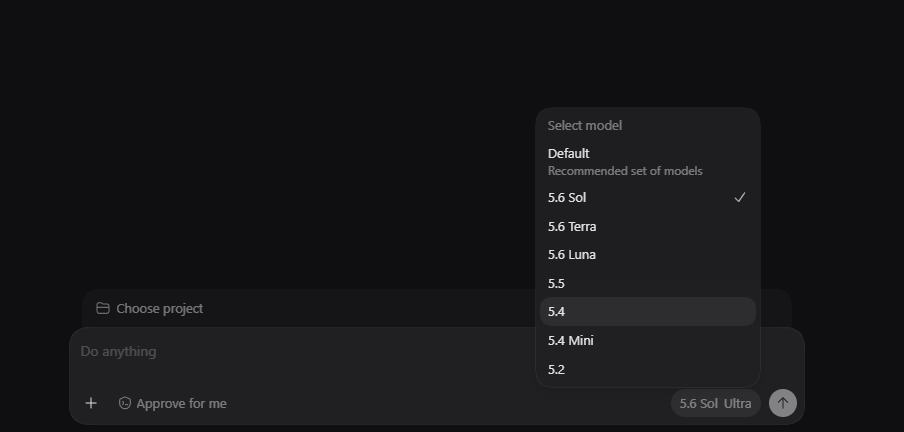Switch to model 5.5
This screenshot has height=432, width=904.
click(647, 283)
